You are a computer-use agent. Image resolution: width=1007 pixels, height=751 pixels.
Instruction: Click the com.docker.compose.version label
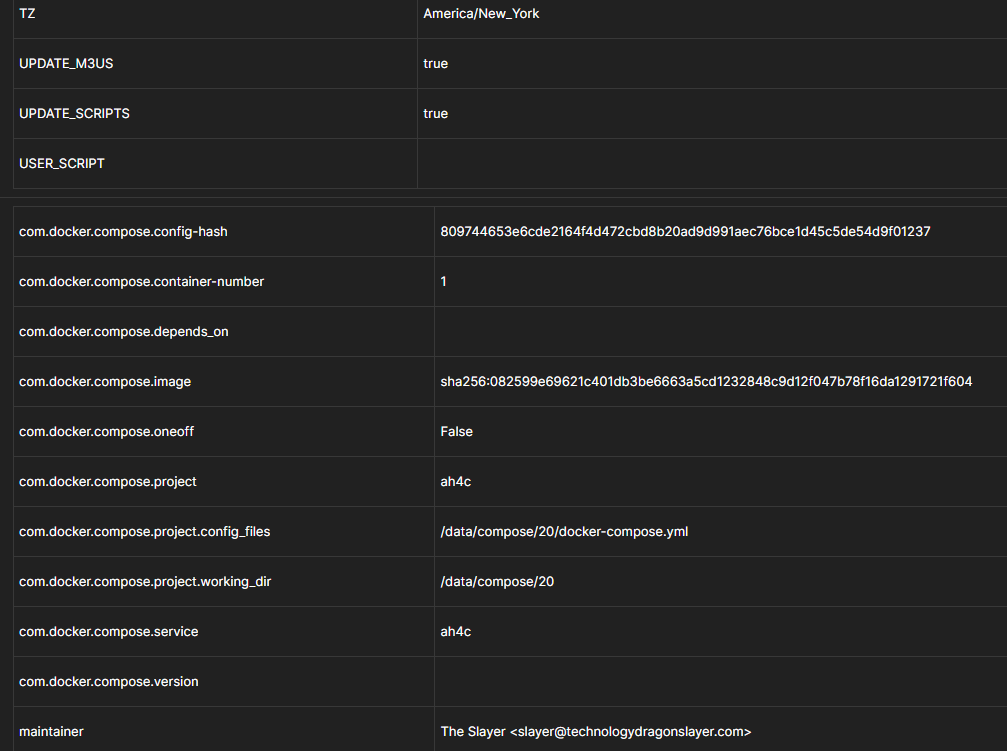108,682
